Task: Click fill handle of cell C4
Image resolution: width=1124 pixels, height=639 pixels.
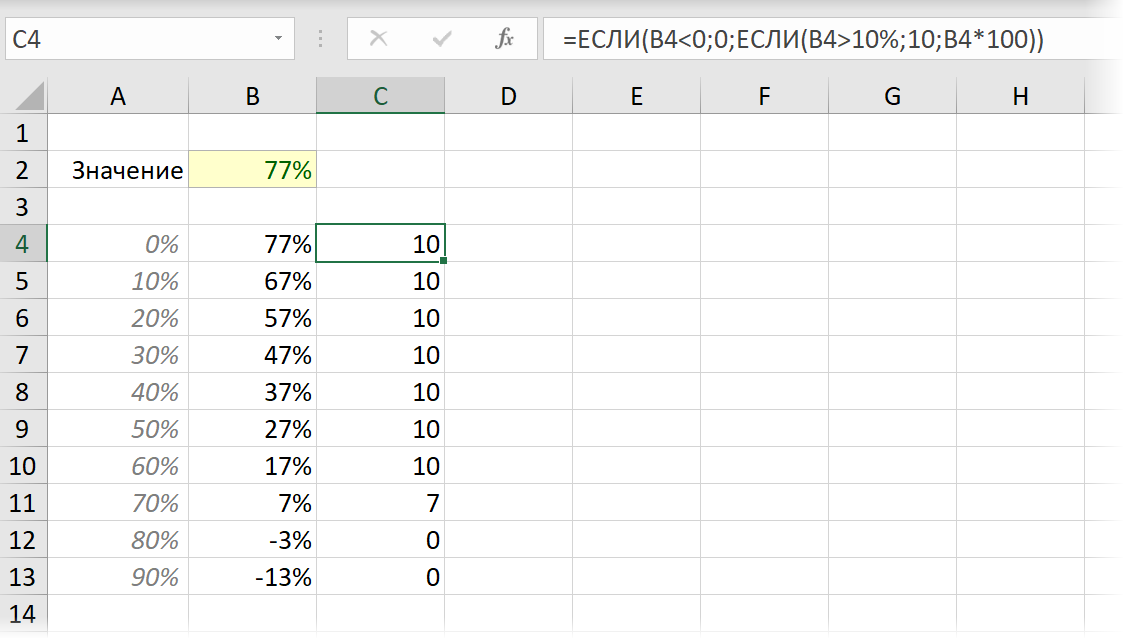Action: pos(444,261)
